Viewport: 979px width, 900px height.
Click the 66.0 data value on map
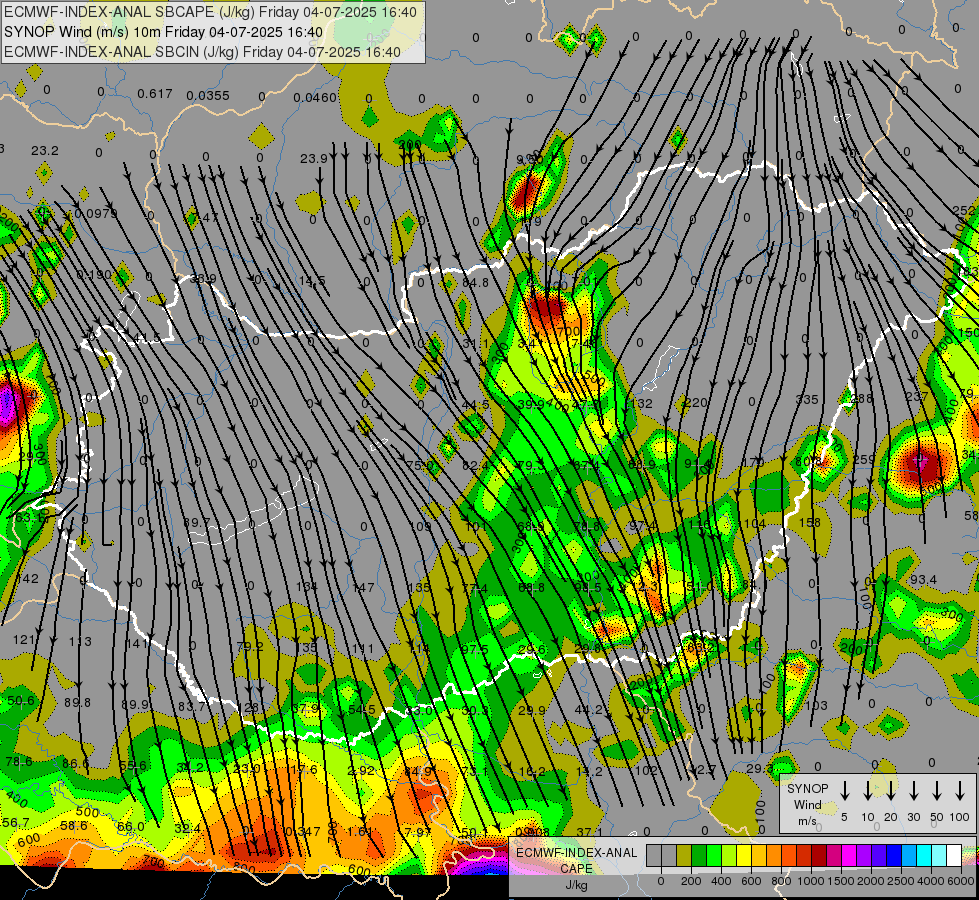coord(130,826)
